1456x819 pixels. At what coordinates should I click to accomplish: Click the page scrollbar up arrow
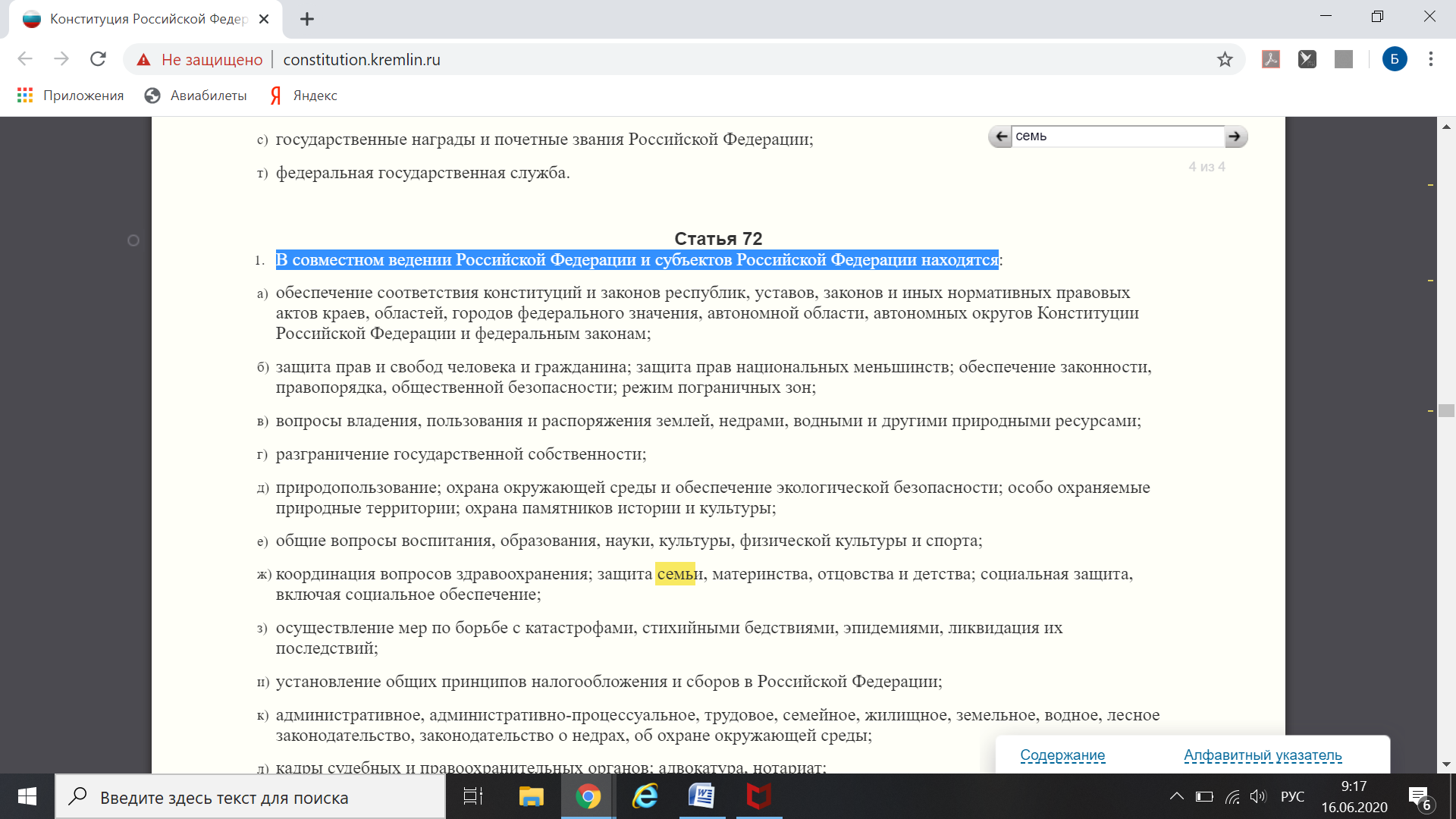click(x=1446, y=127)
